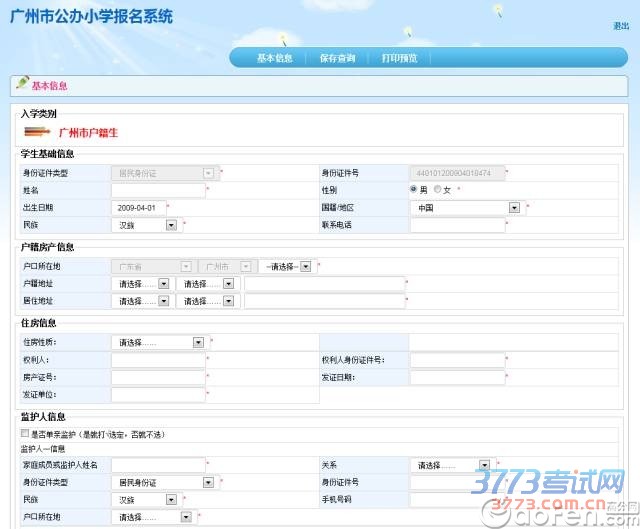Go to the 打印预览 tab
The height and width of the screenshot is (529, 640).
click(399, 58)
